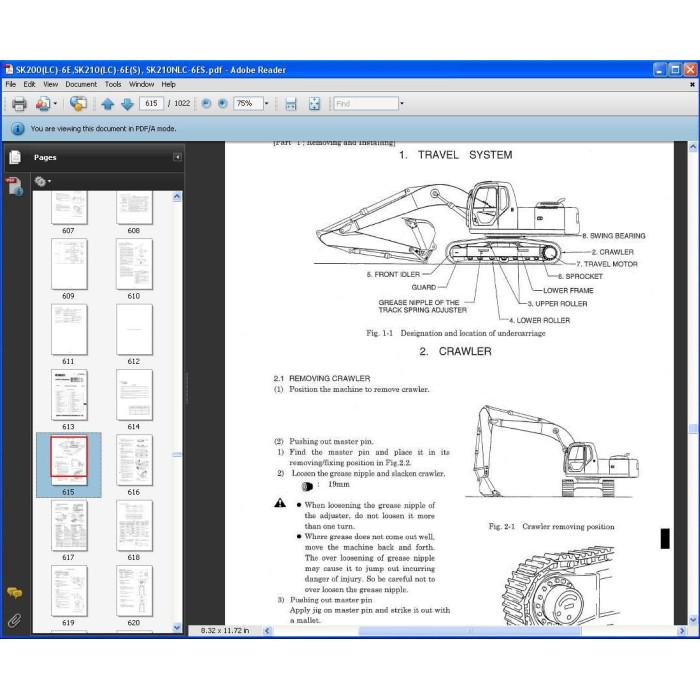The height and width of the screenshot is (700, 700).
Task: Click the document vertical scrollbar thumb
Action: pos(693,429)
